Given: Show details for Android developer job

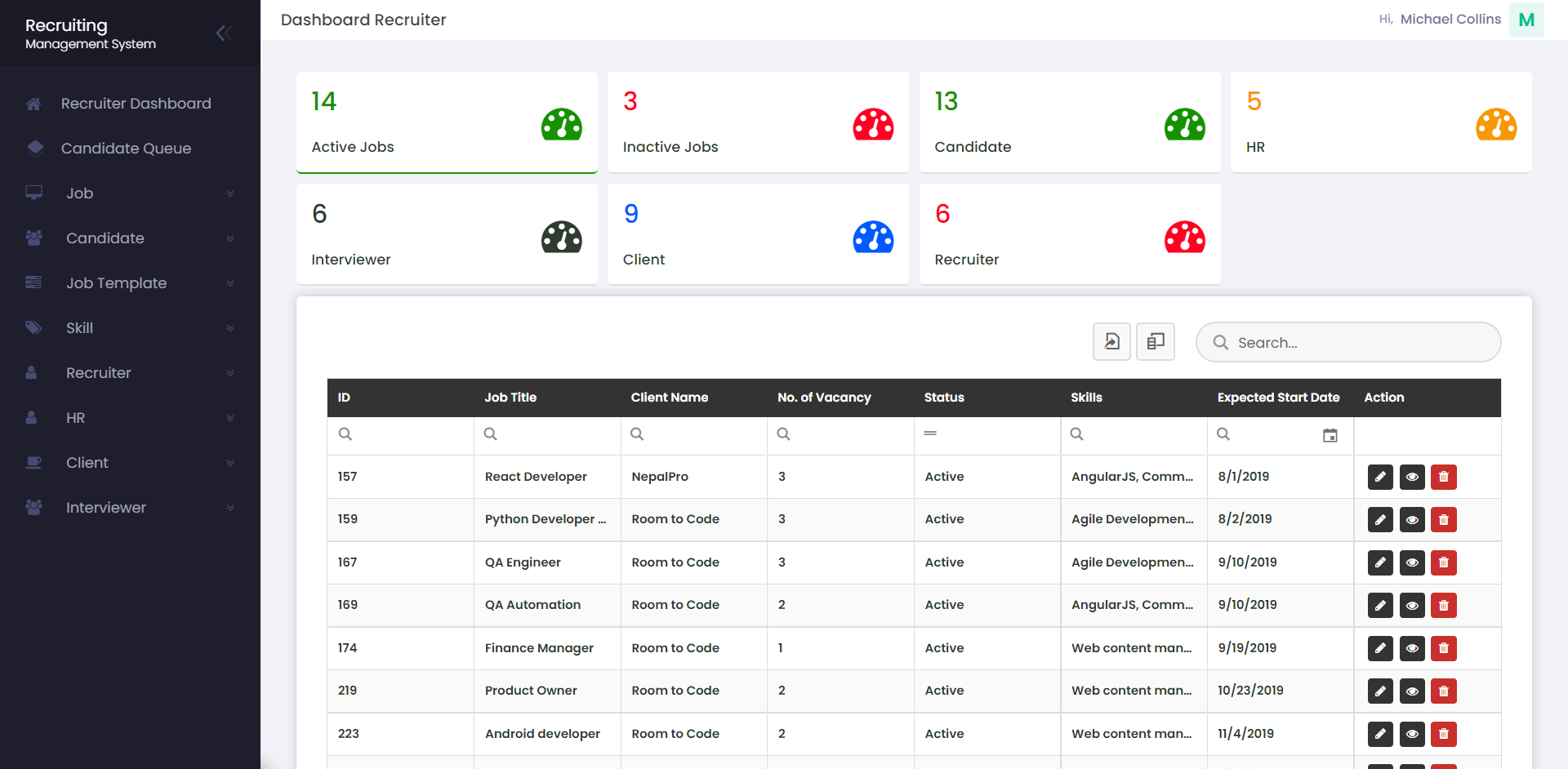Looking at the screenshot, I should pyautogui.click(x=1411, y=734).
